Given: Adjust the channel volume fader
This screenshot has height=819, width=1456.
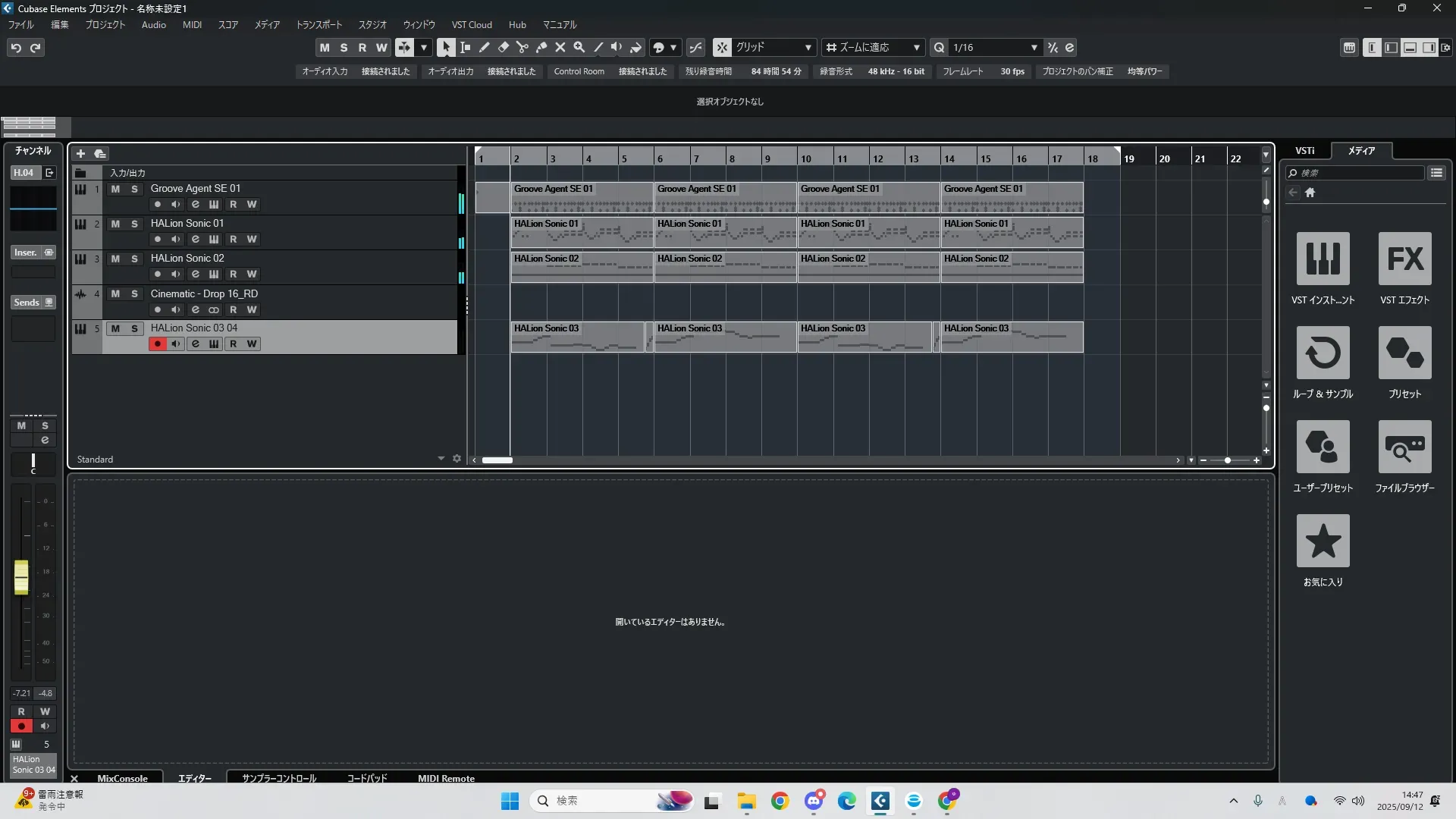Looking at the screenshot, I should pyautogui.click(x=21, y=577).
